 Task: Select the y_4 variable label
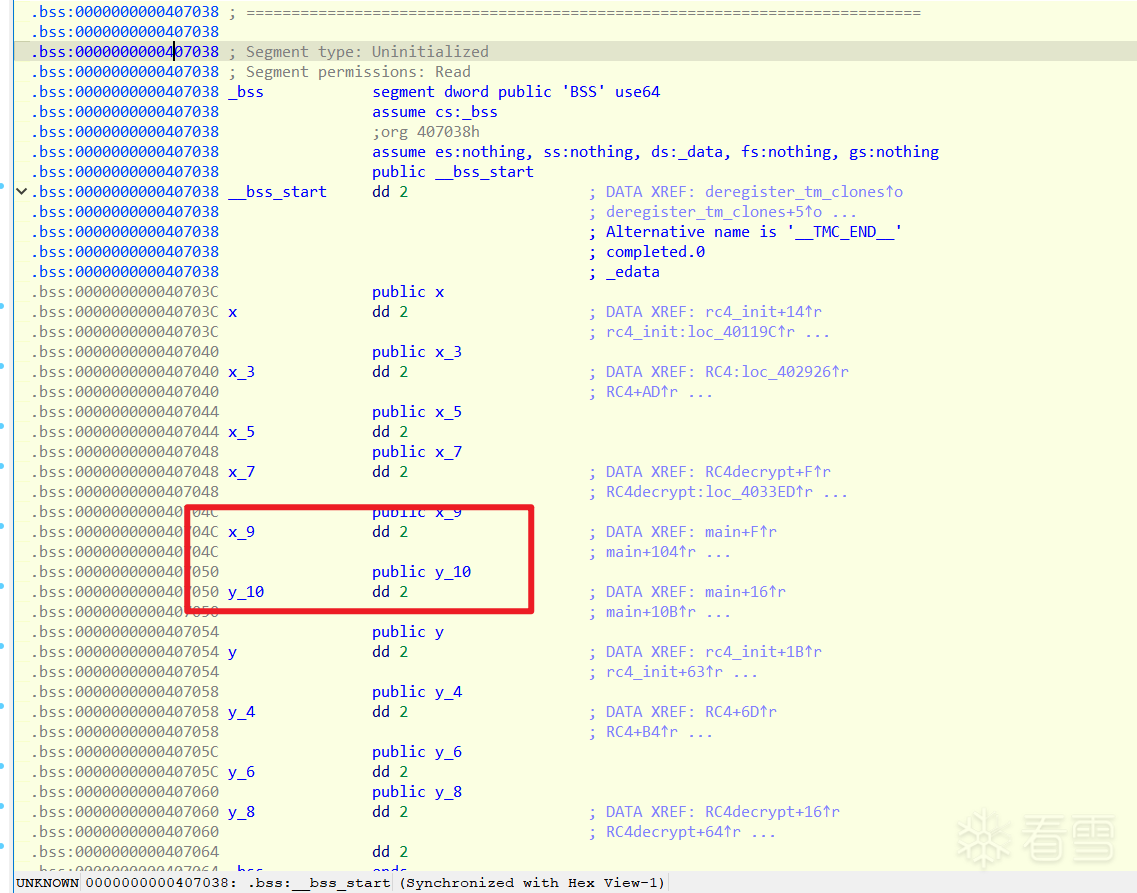(x=241, y=712)
